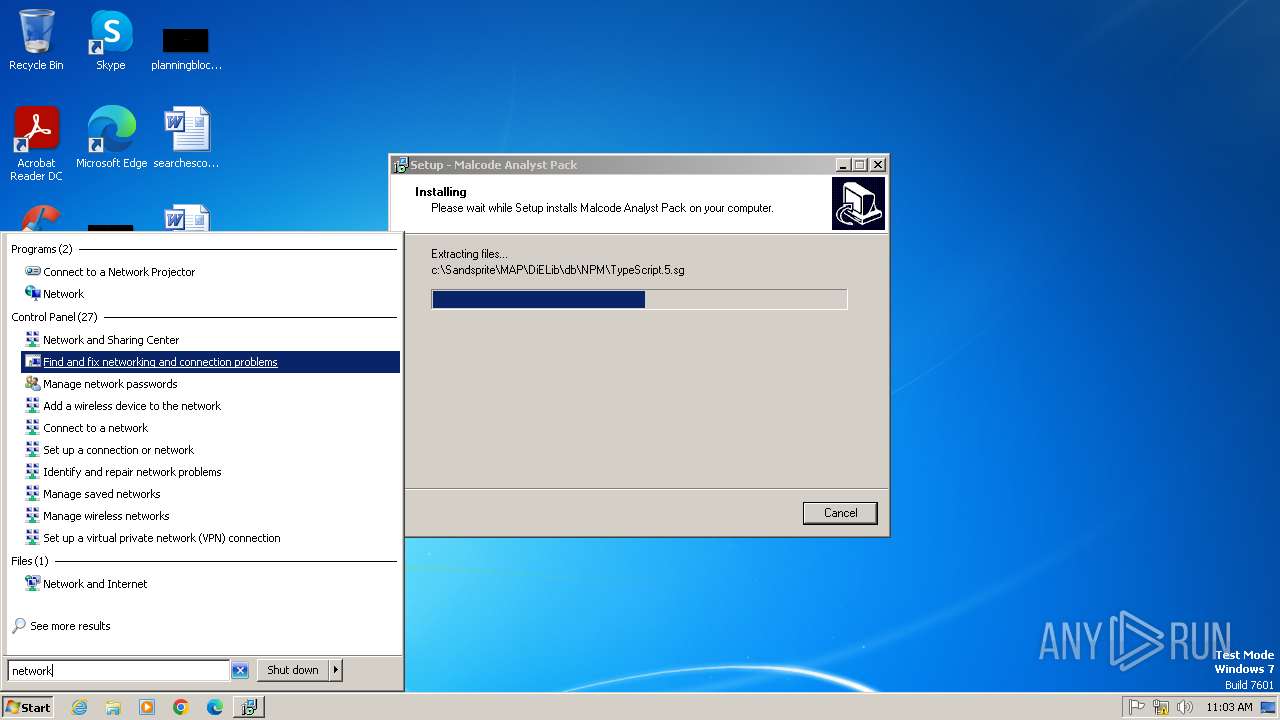Click the installation progress bar
This screenshot has width=1280, height=720.
point(639,299)
